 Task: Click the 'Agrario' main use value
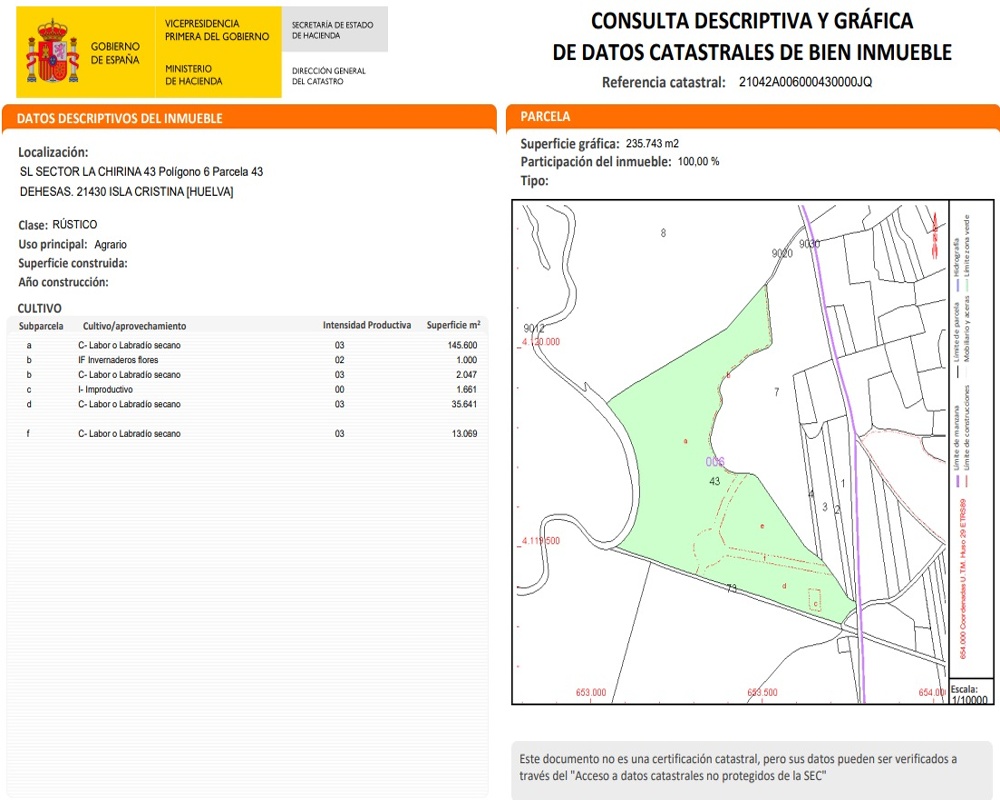pos(110,244)
